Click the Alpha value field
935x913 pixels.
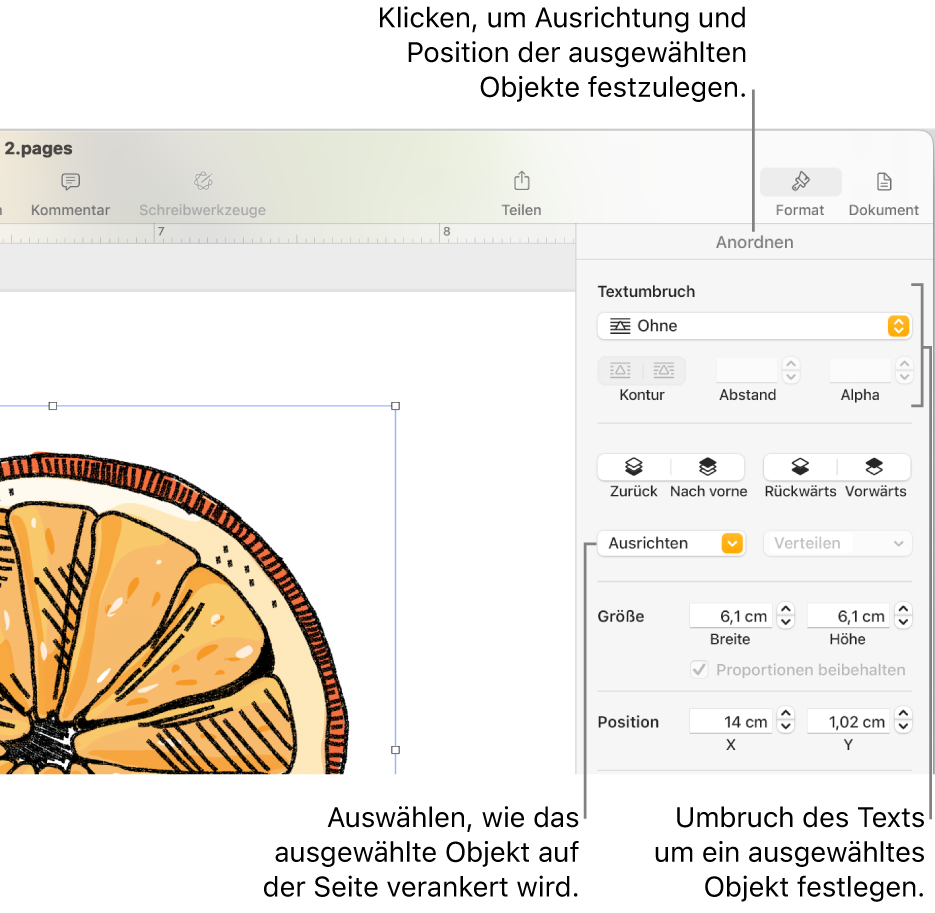[860, 370]
